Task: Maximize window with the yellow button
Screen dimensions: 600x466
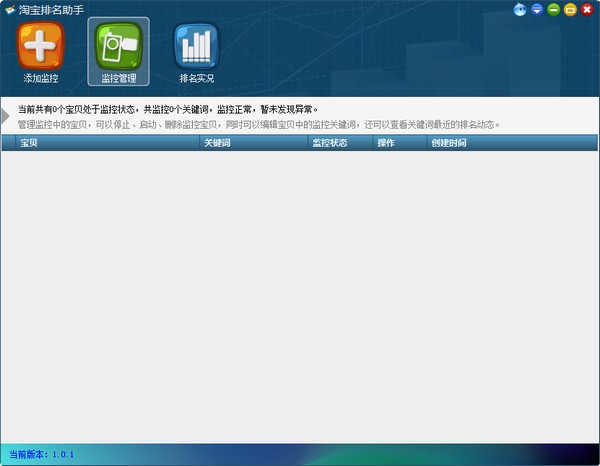Action: (570, 10)
